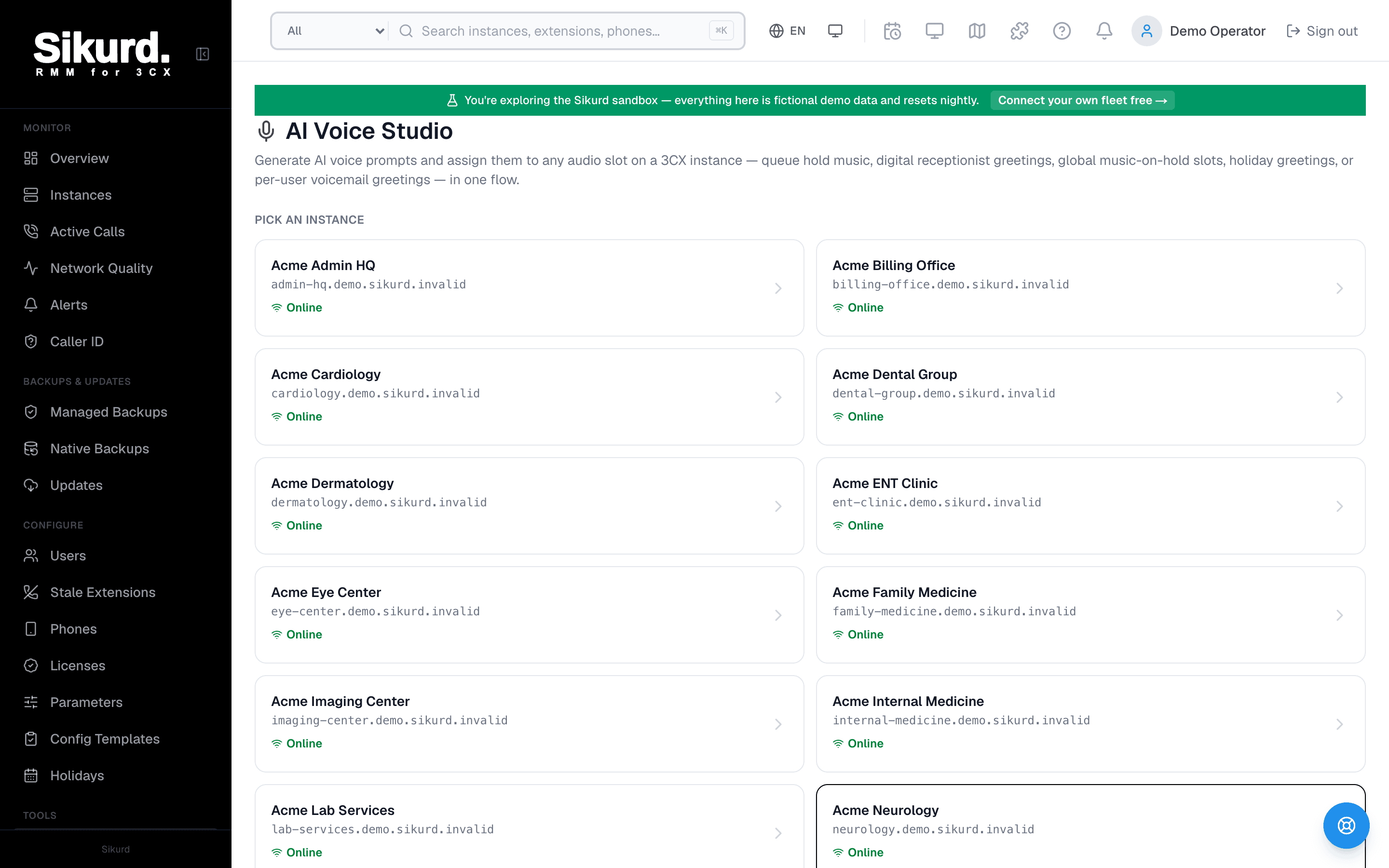Expand Acme ENT Clinic chevron

(1339, 506)
